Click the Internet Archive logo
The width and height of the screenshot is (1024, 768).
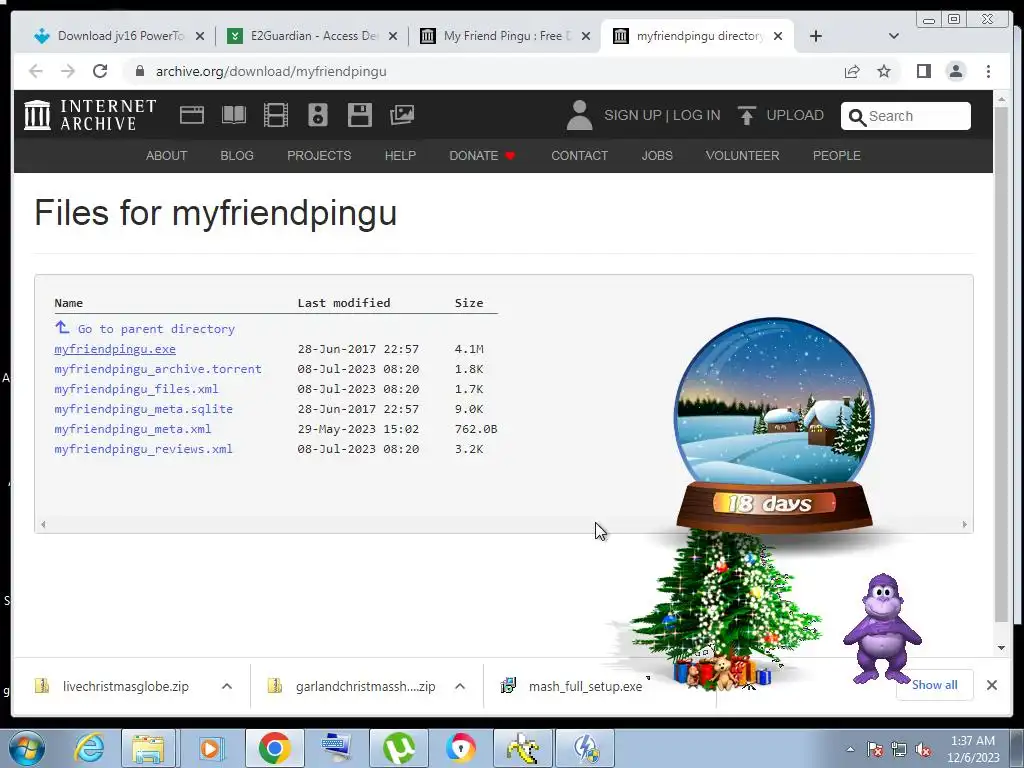pos(90,115)
